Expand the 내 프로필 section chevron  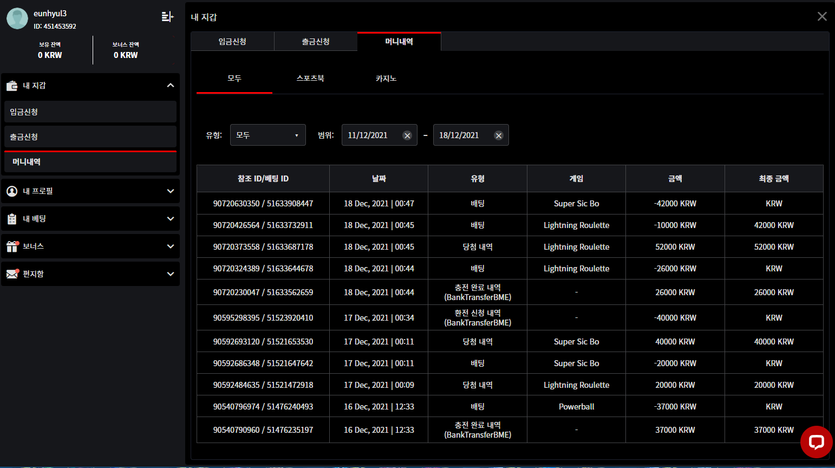pos(170,191)
